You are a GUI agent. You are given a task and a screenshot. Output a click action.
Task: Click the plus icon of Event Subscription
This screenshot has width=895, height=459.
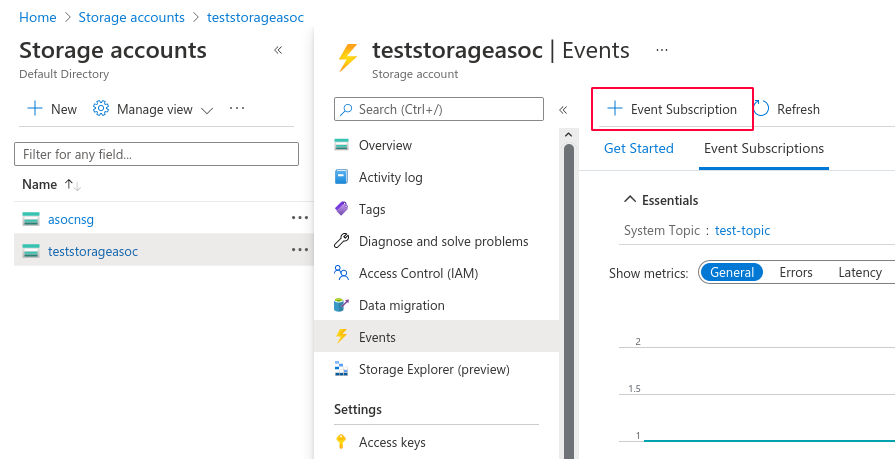click(x=615, y=108)
